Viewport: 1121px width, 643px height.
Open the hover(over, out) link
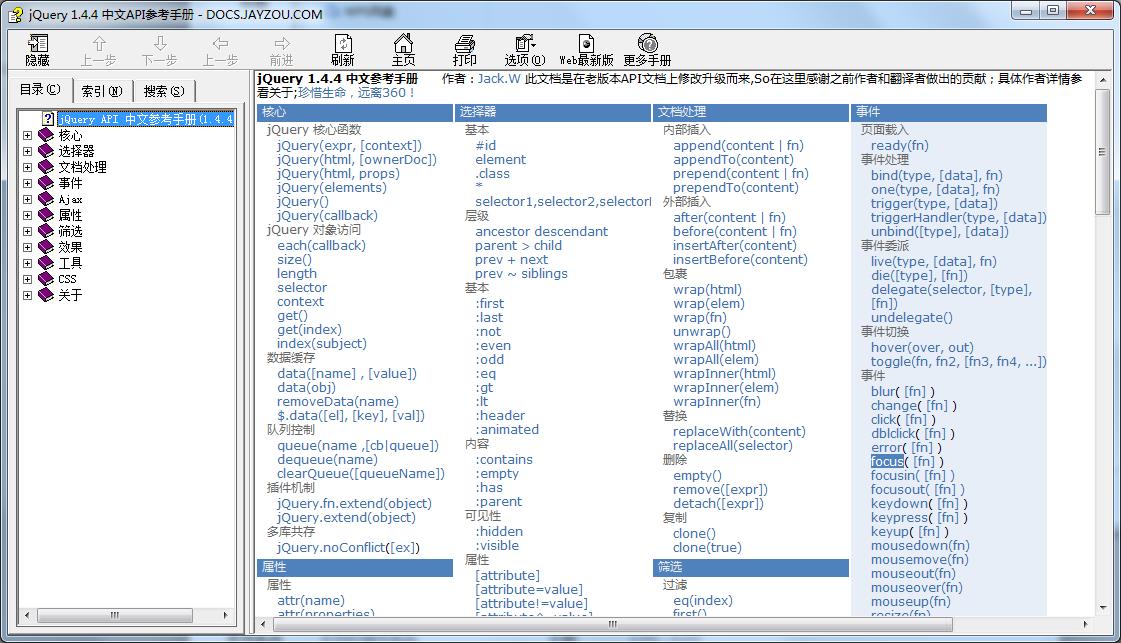(922, 348)
